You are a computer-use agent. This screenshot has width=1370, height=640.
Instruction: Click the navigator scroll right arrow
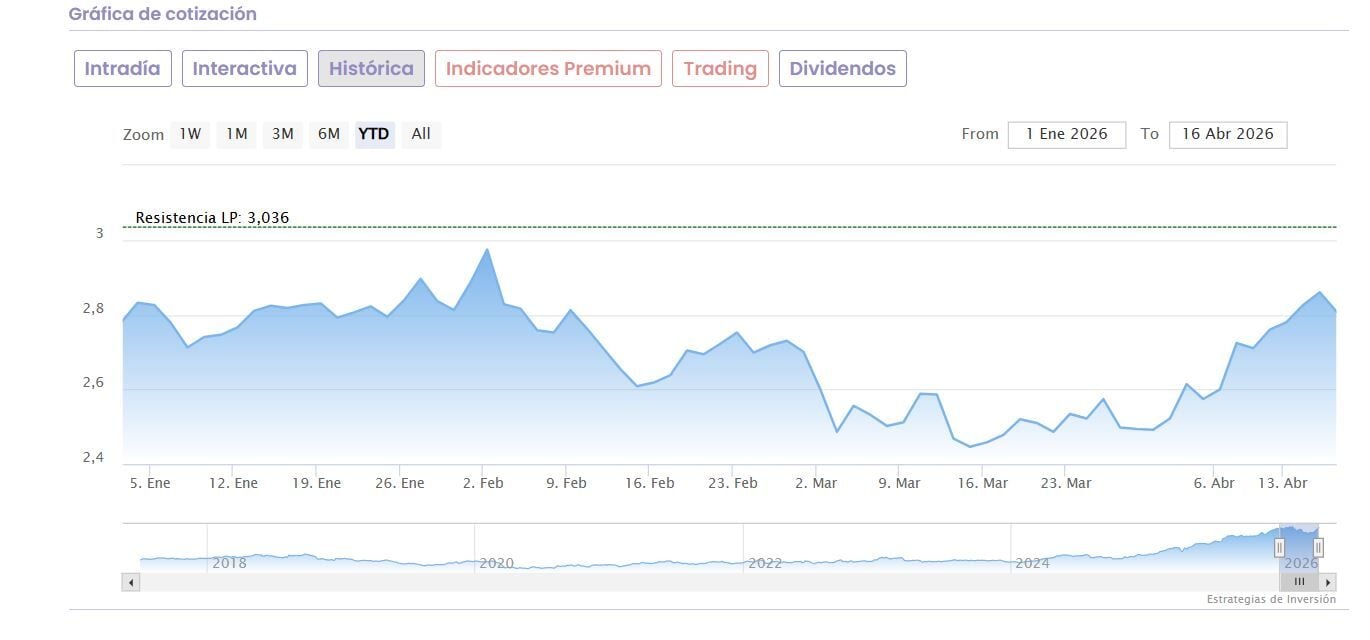pos(1328,582)
